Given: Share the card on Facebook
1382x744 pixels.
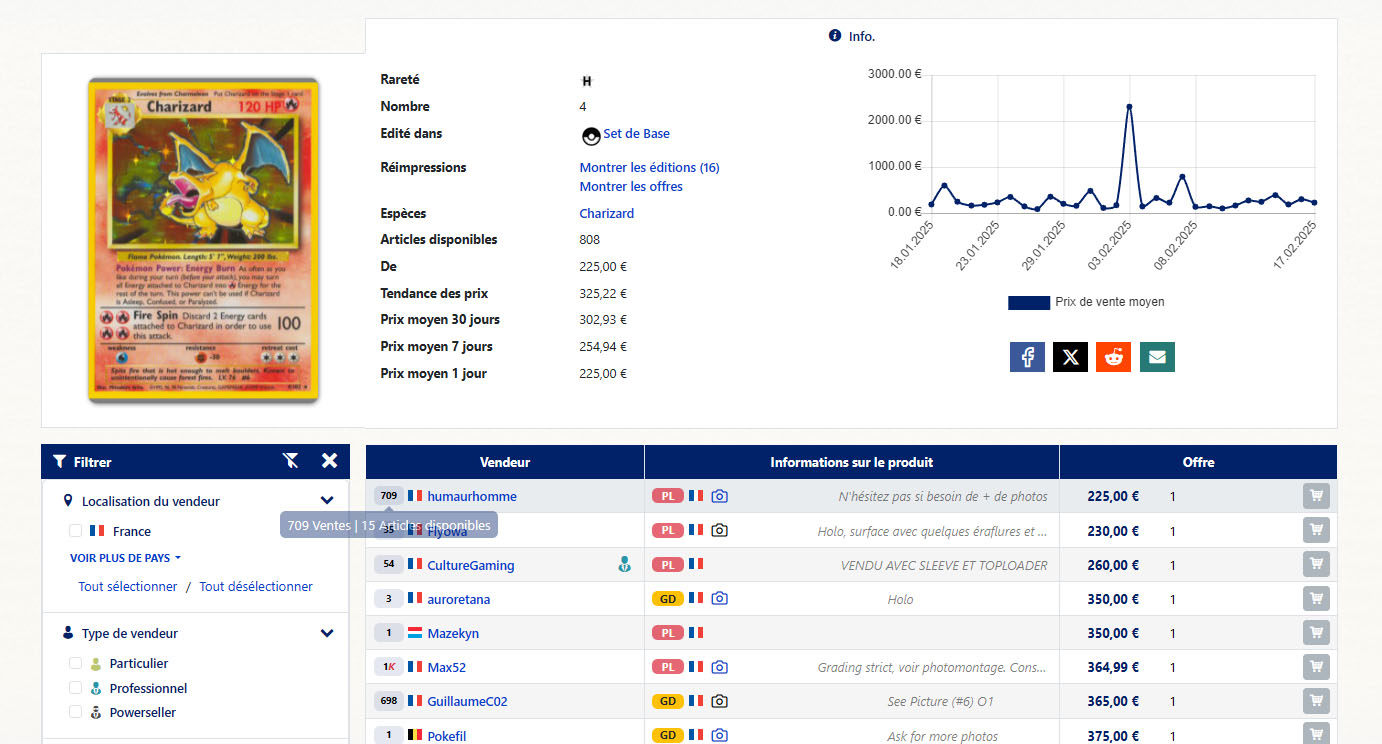Looking at the screenshot, I should [1027, 357].
